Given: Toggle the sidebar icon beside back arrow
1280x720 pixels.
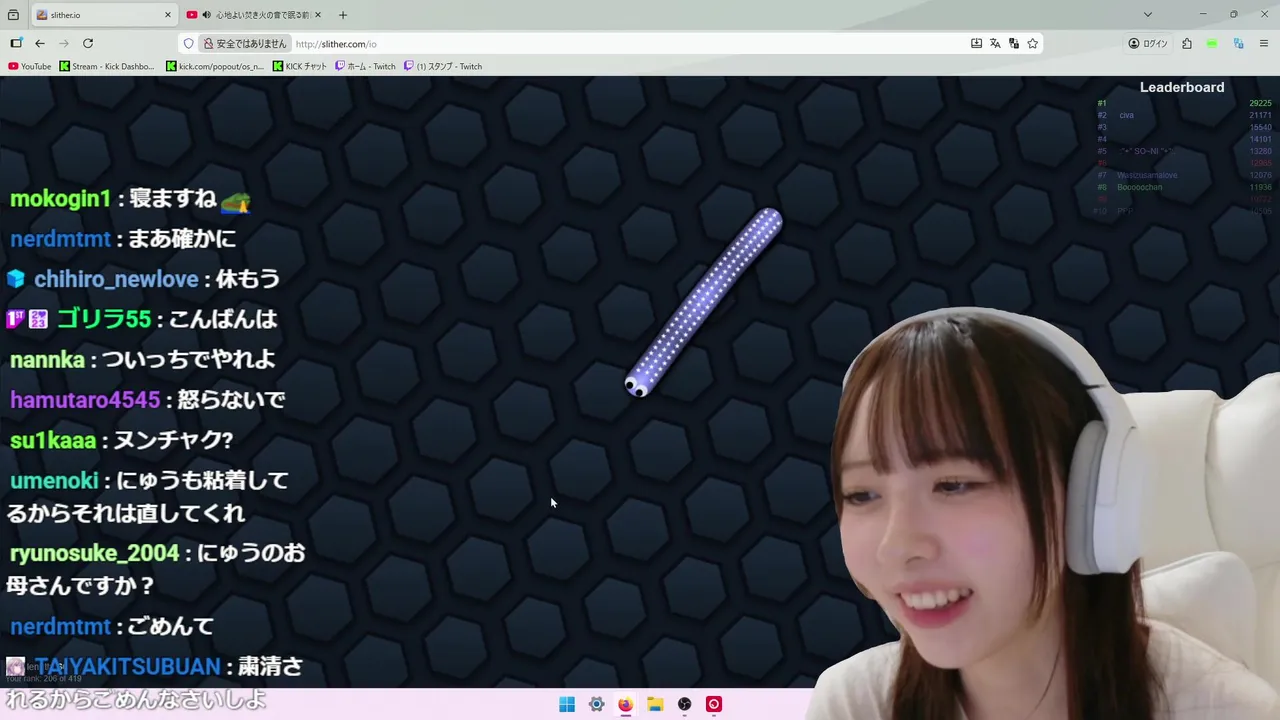Looking at the screenshot, I should tap(16, 43).
